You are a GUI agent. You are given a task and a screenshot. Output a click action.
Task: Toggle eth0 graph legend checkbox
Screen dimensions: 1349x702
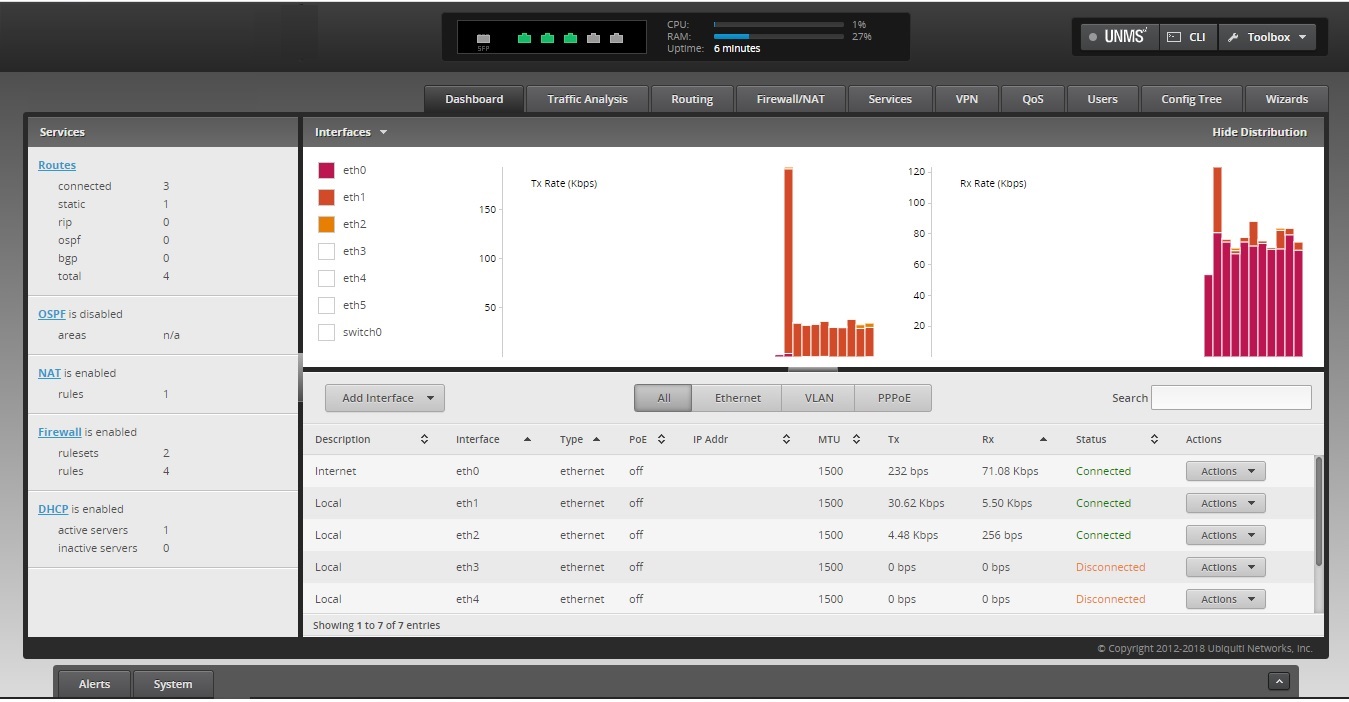(326, 170)
